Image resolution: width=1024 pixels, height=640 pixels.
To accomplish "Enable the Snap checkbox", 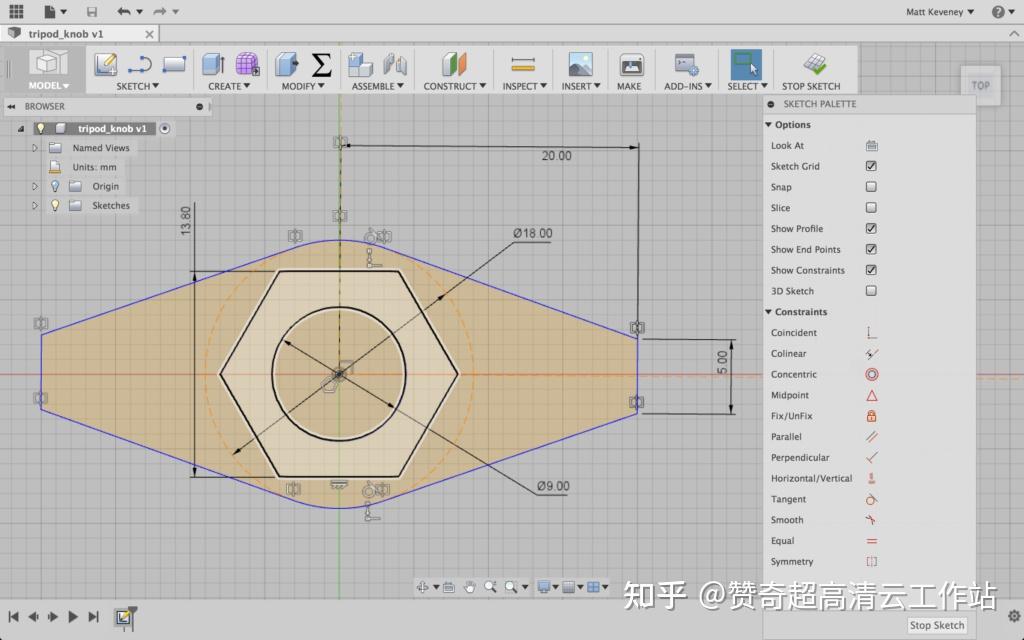I will (871, 187).
